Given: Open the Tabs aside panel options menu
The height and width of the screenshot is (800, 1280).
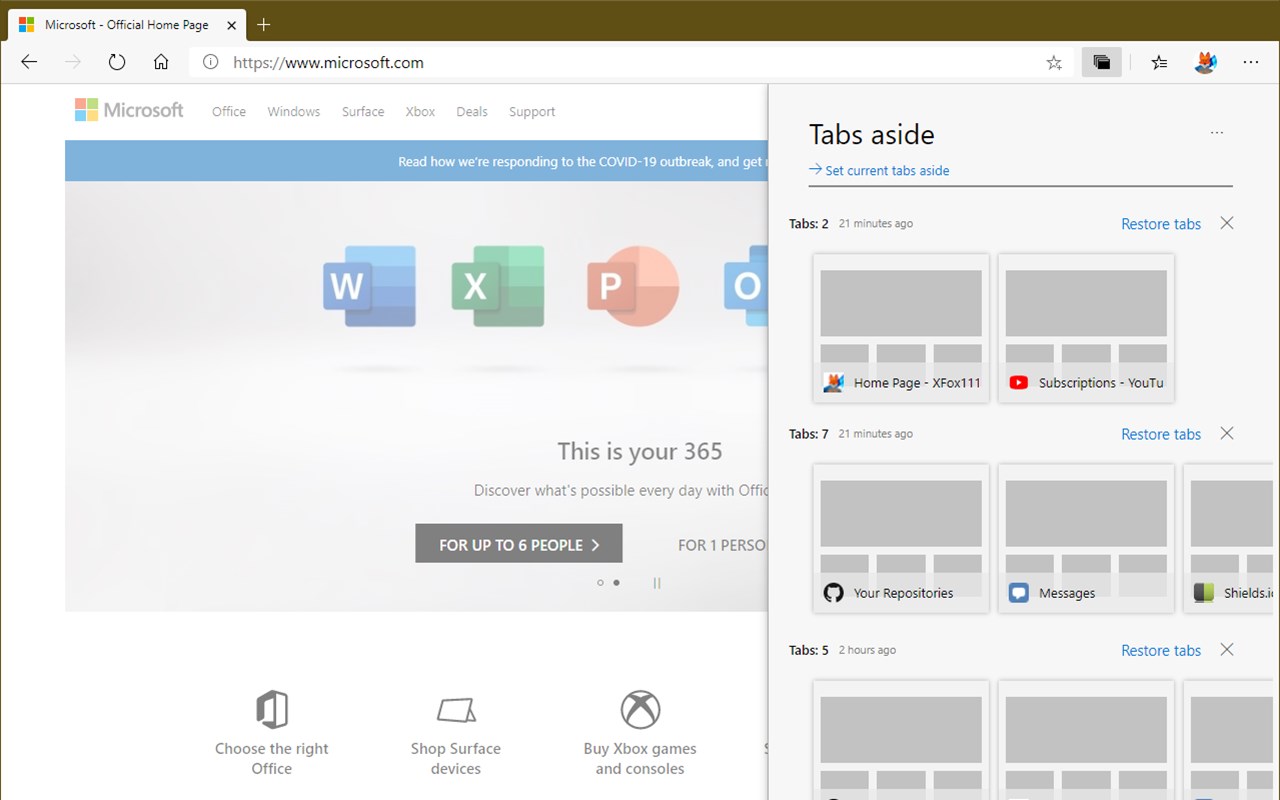Looking at the screenshot, I should tap(1217, 133).
